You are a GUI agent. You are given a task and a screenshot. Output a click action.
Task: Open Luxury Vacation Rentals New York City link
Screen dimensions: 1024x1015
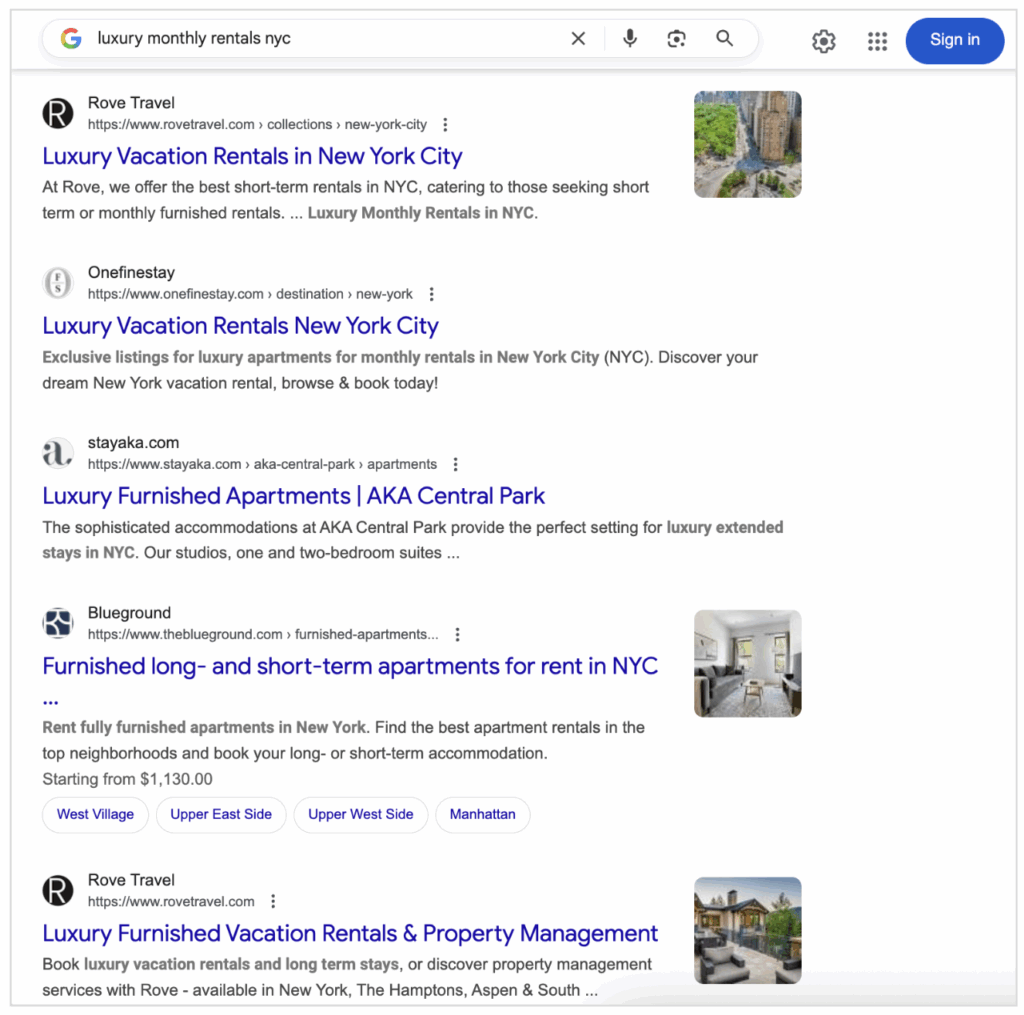click(x=240, y=326)
